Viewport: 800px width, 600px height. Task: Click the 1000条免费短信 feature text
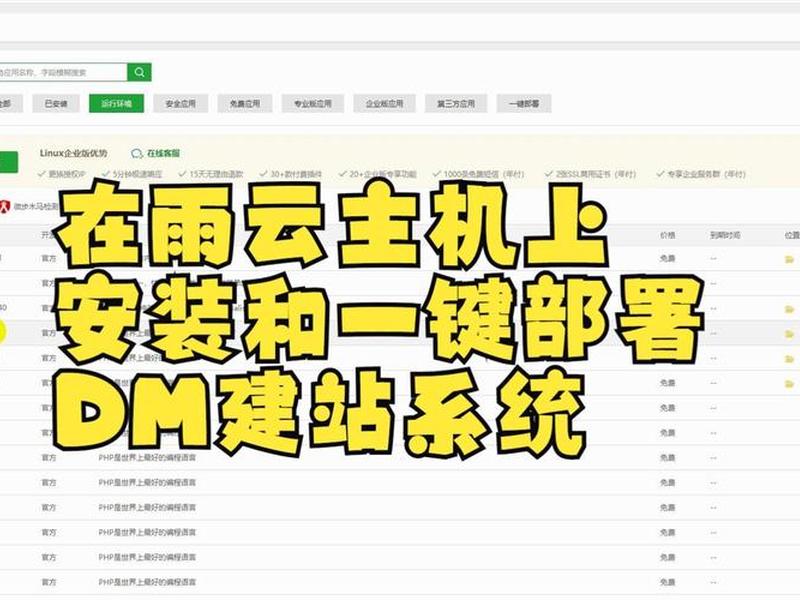click(484, 174)
